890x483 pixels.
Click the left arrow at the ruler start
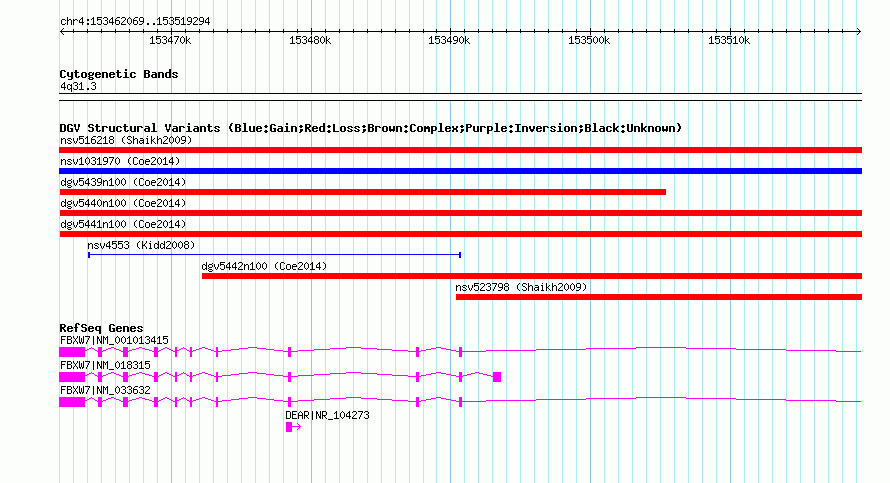click(62, 32)
